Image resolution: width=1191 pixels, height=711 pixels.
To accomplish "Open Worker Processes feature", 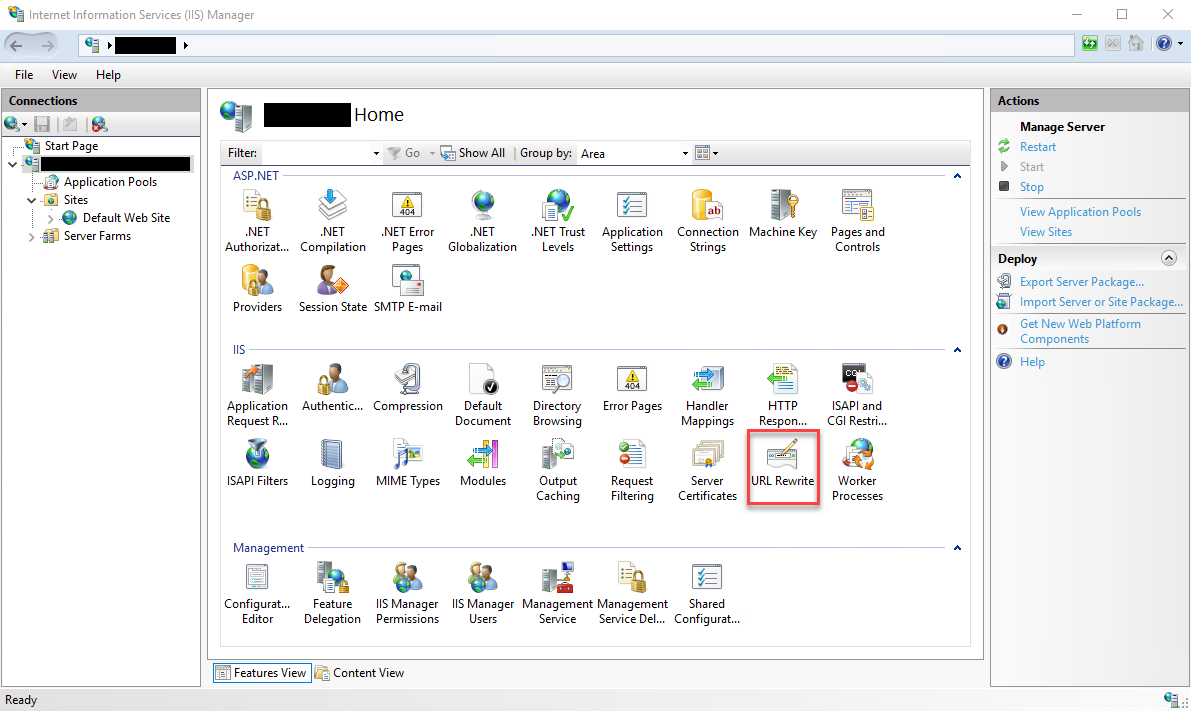I will click(x=858, y=470).
